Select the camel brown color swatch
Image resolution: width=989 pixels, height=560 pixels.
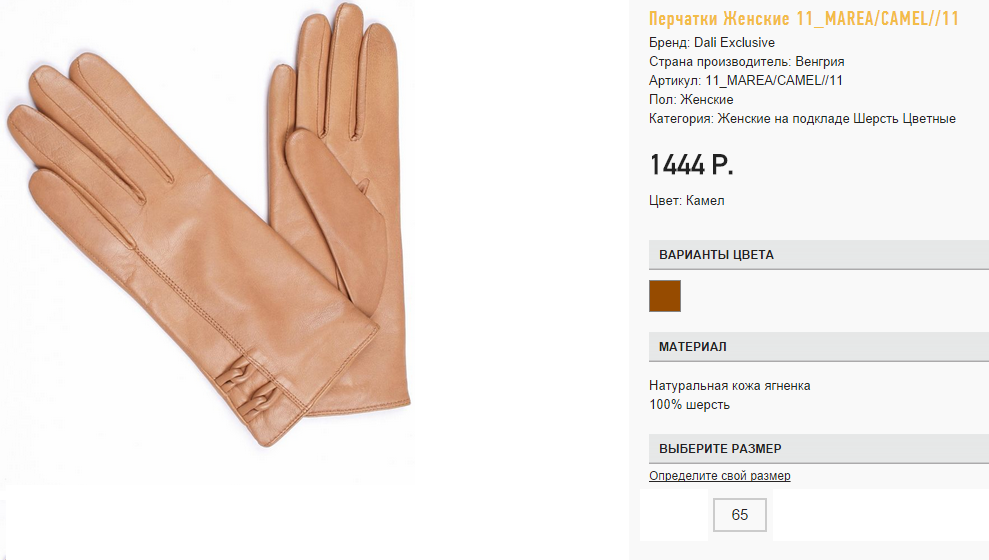(x=665, y=296)
